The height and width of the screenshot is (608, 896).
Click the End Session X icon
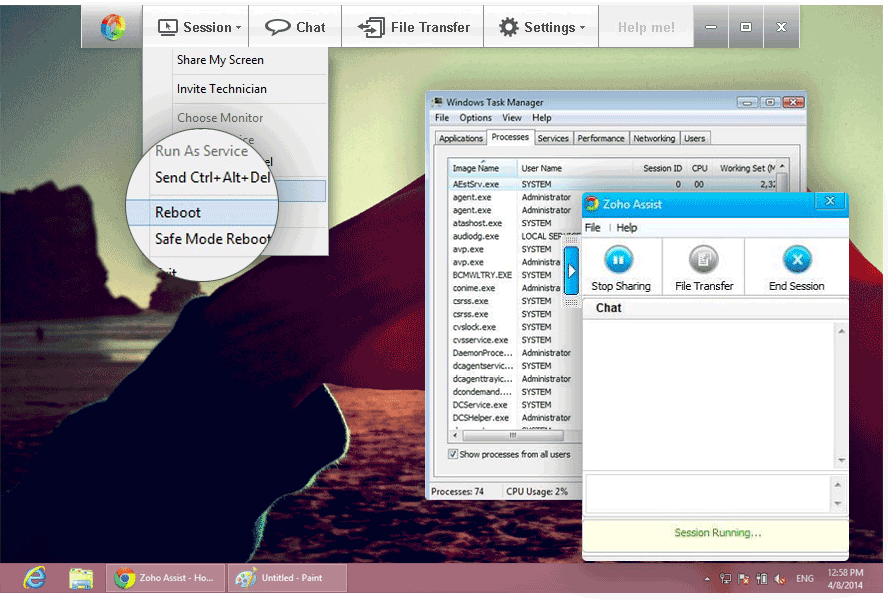click(796, 260)
